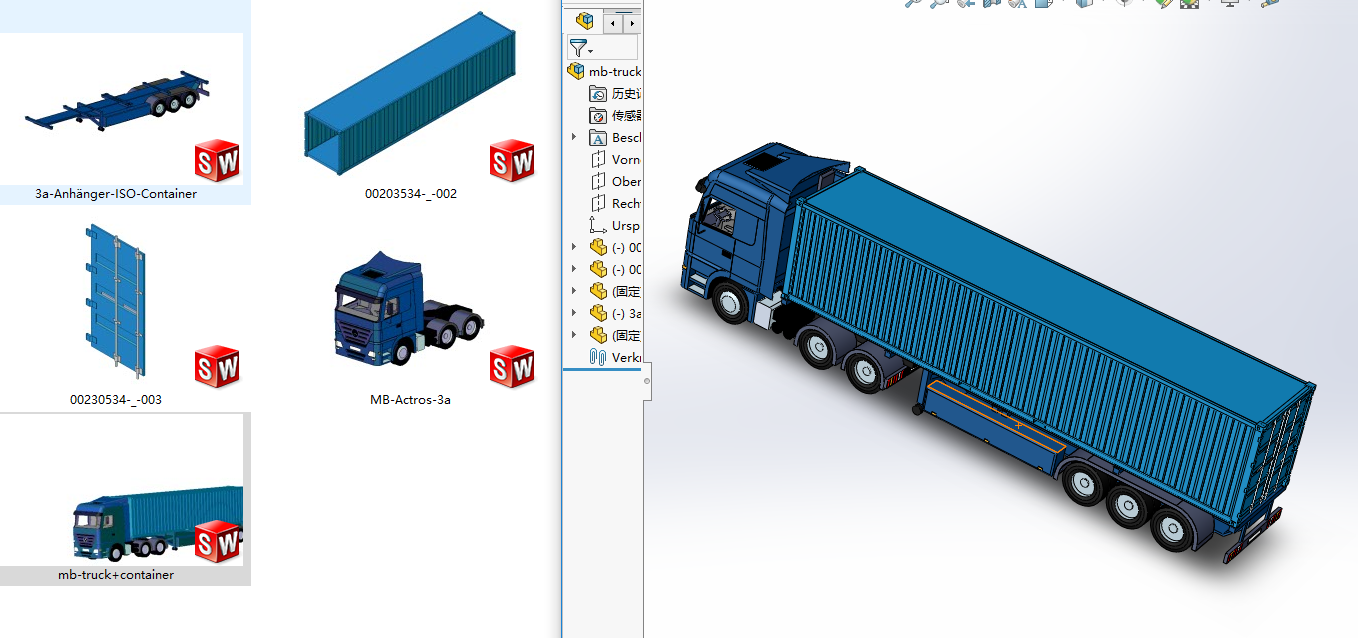Screen dimensions: 1358x638
Task: Click the '00230534-_-003' file name
Action: click(x=116, y=400)
